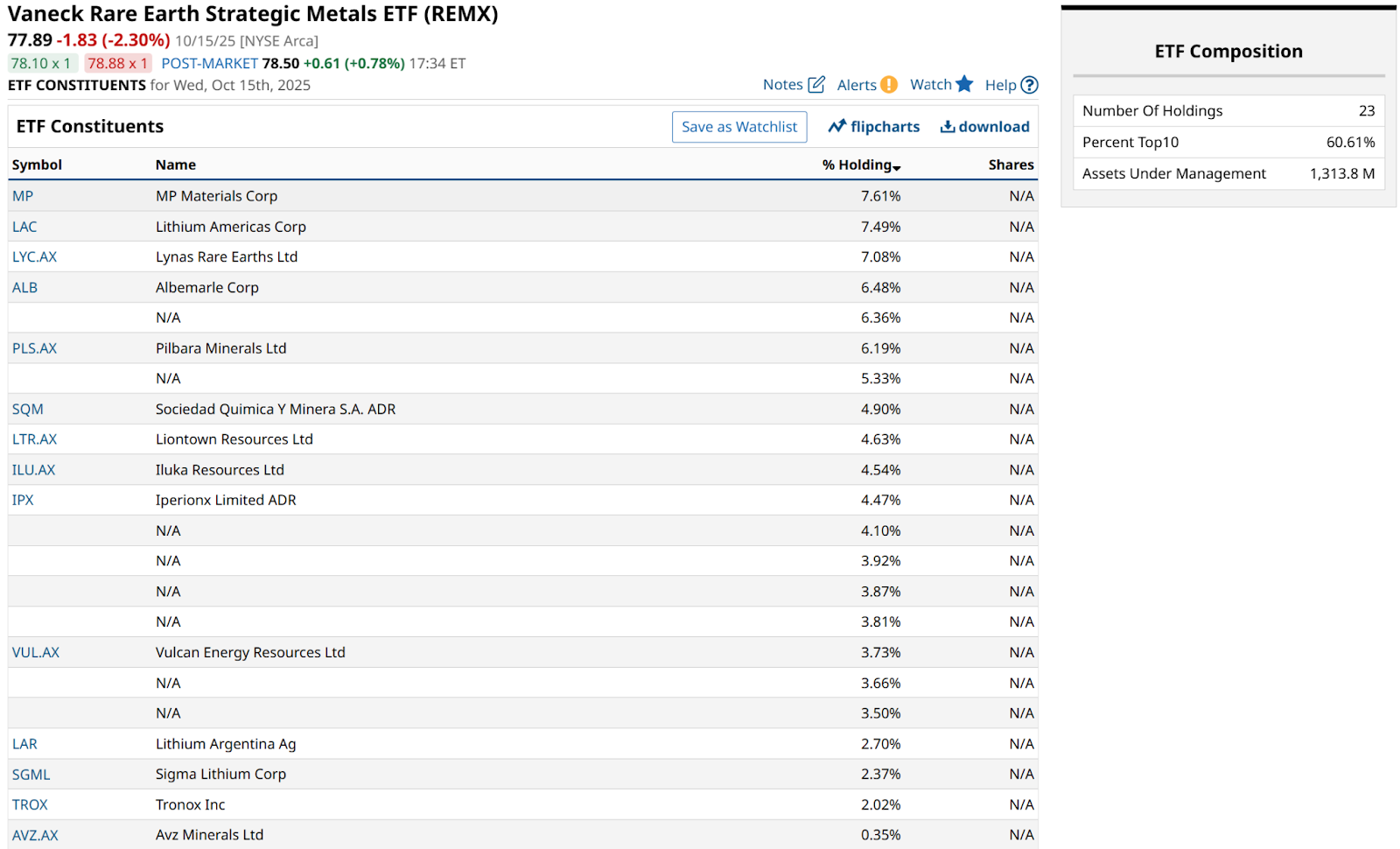
Task: Click the download arrow icon
Action: click(x=948, y=127)
